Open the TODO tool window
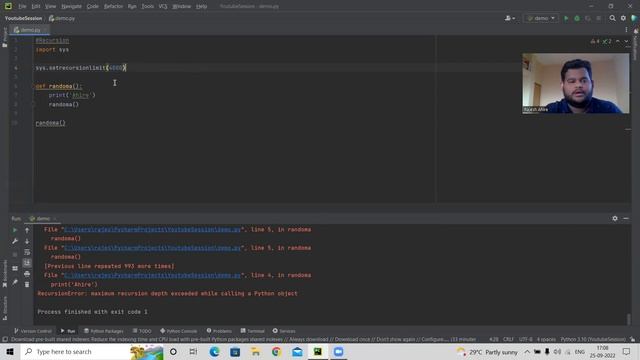 [142, 331]
